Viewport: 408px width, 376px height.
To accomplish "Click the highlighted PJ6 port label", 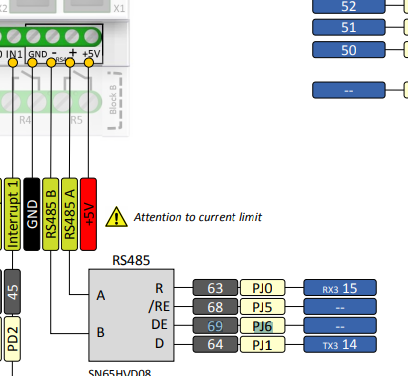I will [263, 326].
